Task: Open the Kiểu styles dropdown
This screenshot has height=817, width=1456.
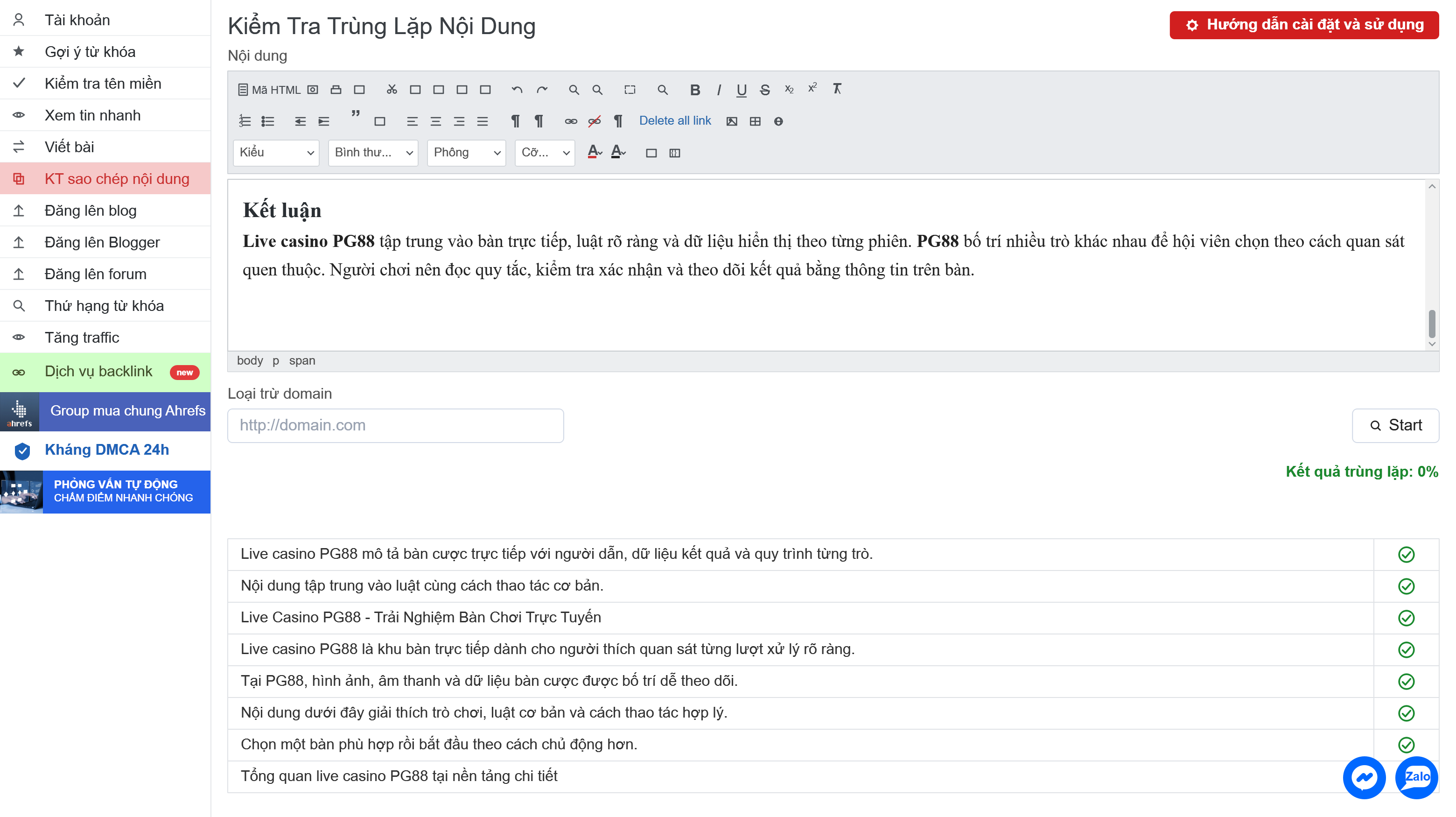Action: pyautogui.click(x=276, y=153)
